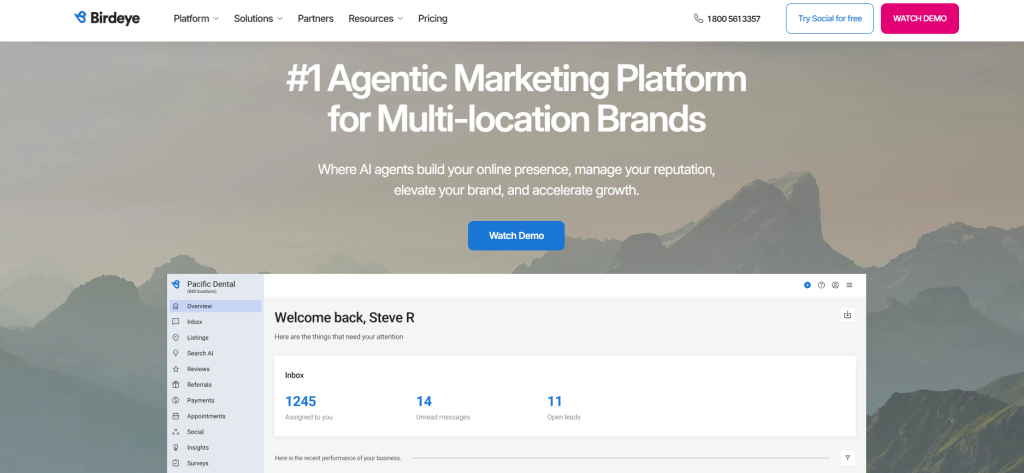Screen dimensions: 1024x473
Task: Click the Try Social for free button
Action: pos(829,19)
